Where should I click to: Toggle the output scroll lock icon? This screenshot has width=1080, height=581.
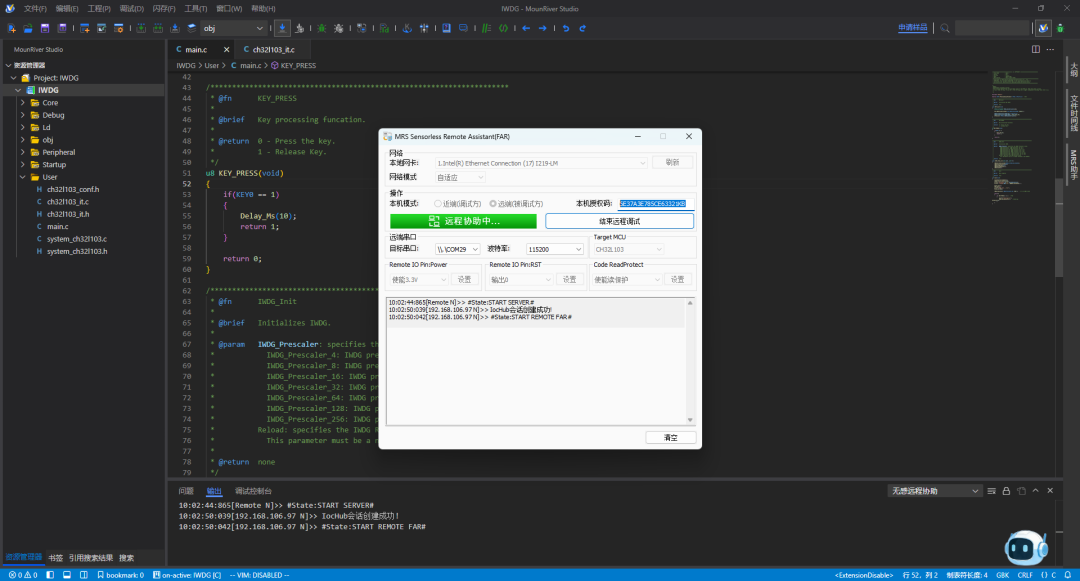[x=1006, y=491]
